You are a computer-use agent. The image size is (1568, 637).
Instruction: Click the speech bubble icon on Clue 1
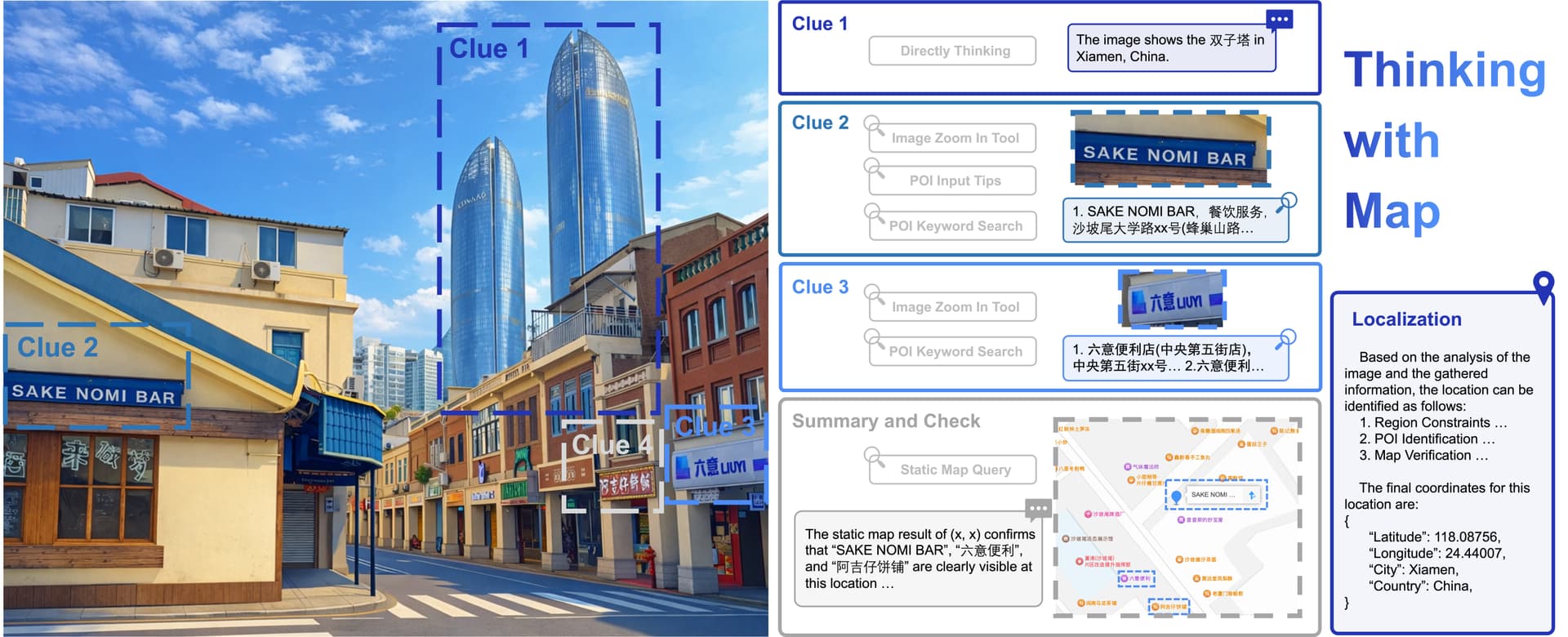1279,19
